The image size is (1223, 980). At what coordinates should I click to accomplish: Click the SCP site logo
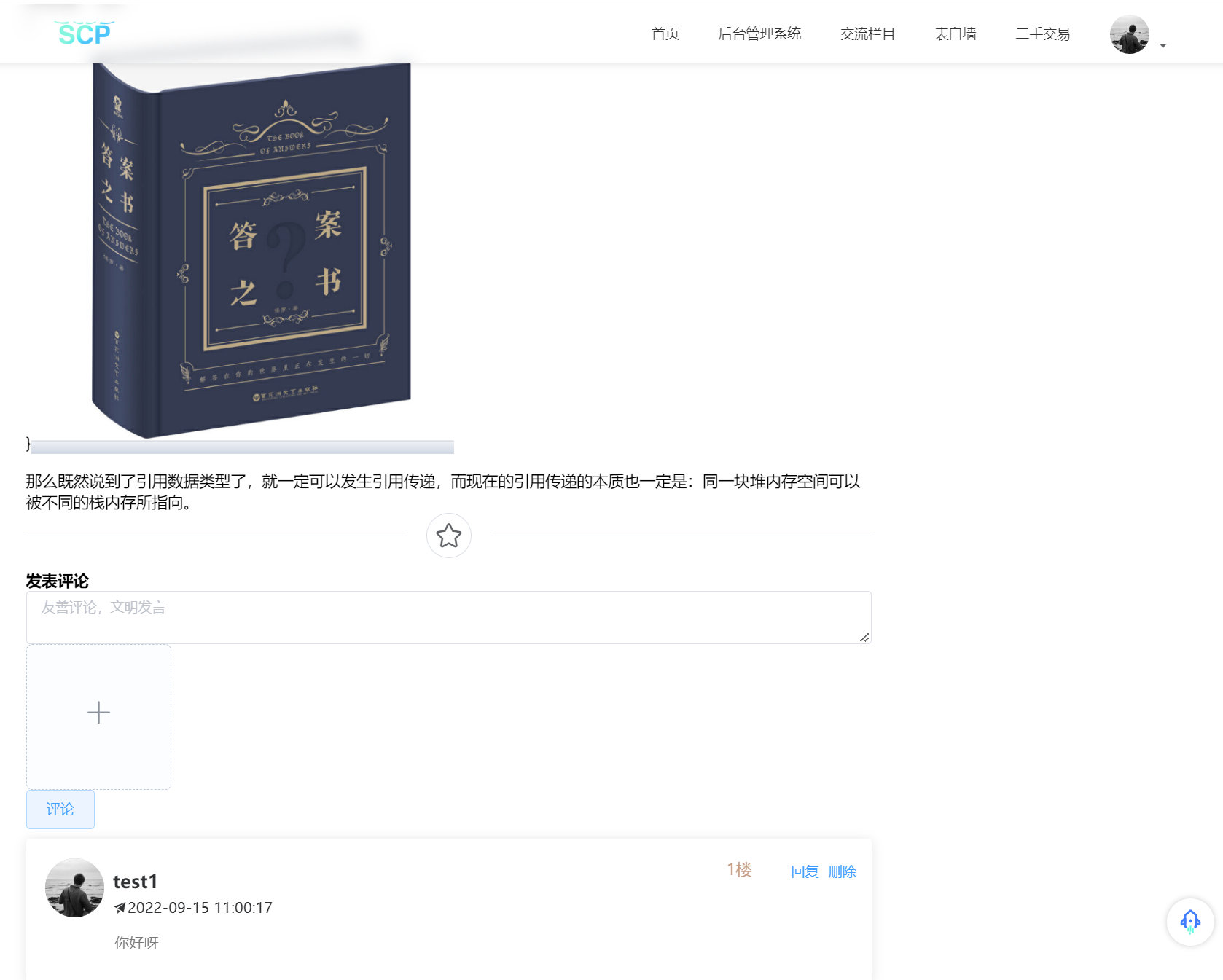click(84, 34)
